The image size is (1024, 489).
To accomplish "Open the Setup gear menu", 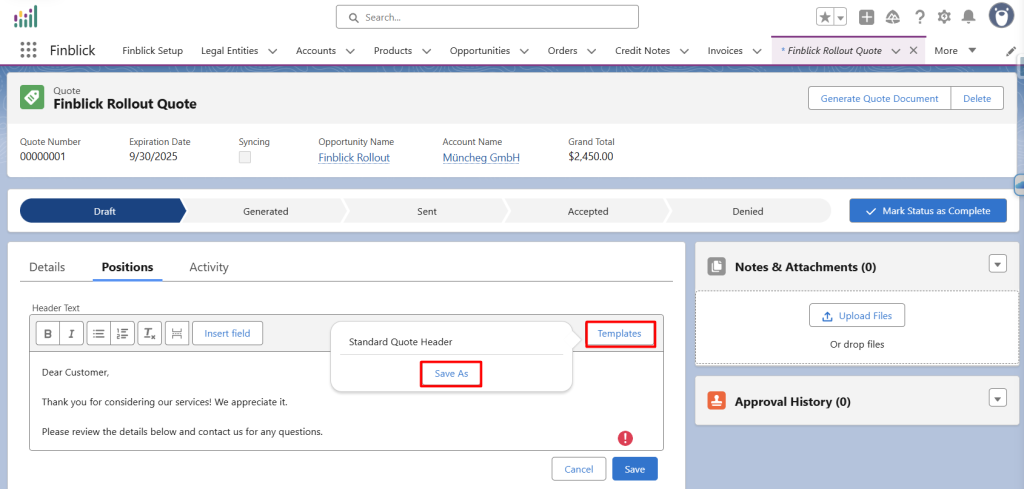I will pyautogui.click(x=944, y=17).
